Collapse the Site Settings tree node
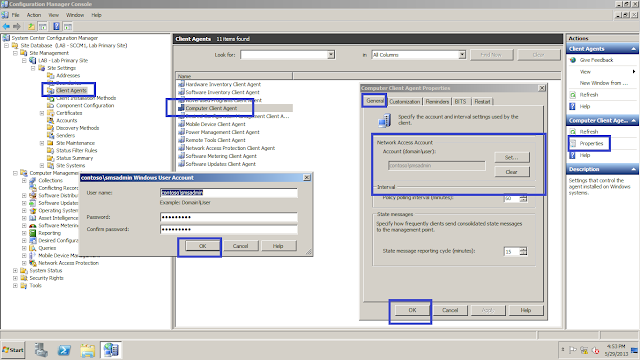The width and height of the screenshot is (640, 360). click(33, 68)
